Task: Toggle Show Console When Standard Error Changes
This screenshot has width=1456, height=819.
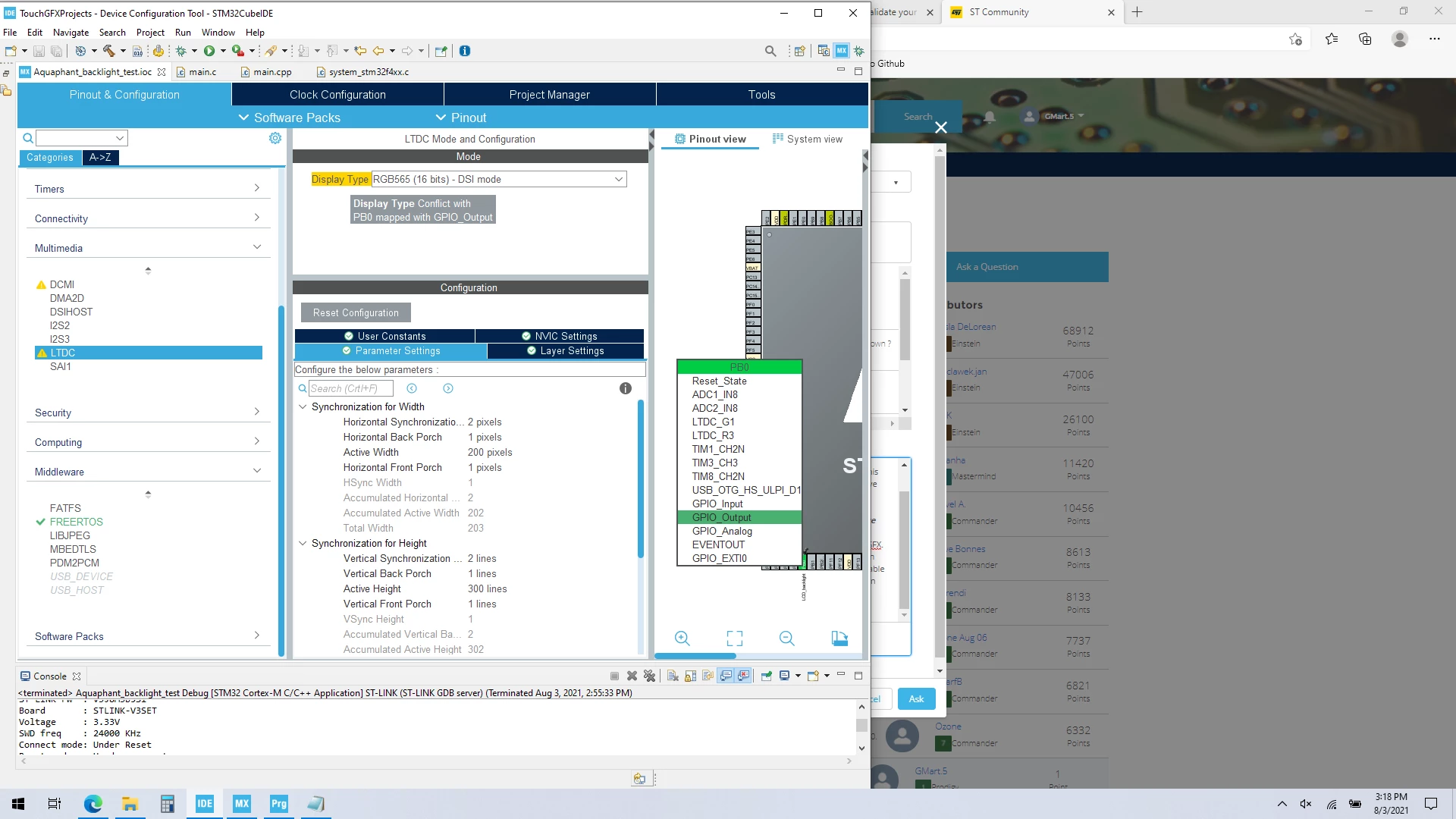Action: [744, 676]
